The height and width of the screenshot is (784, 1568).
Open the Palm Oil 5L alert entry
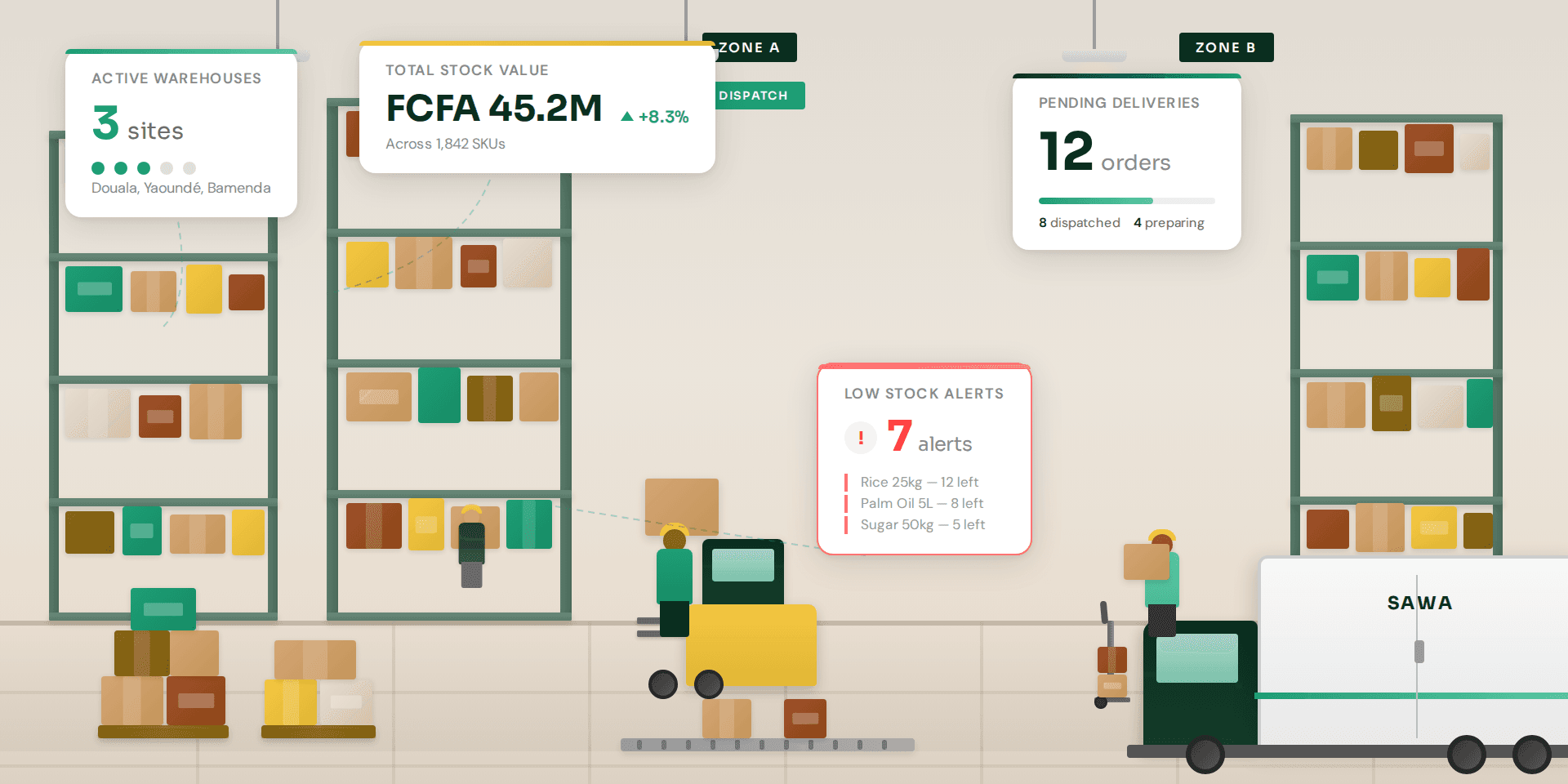921,503
